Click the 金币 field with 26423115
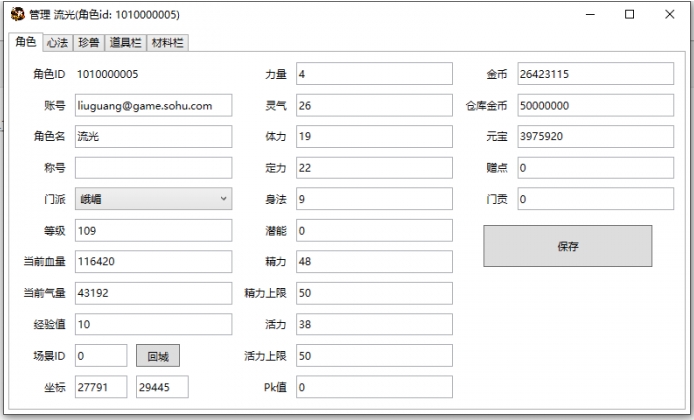Viewport: 694px width, 420px height. [594, 74]
